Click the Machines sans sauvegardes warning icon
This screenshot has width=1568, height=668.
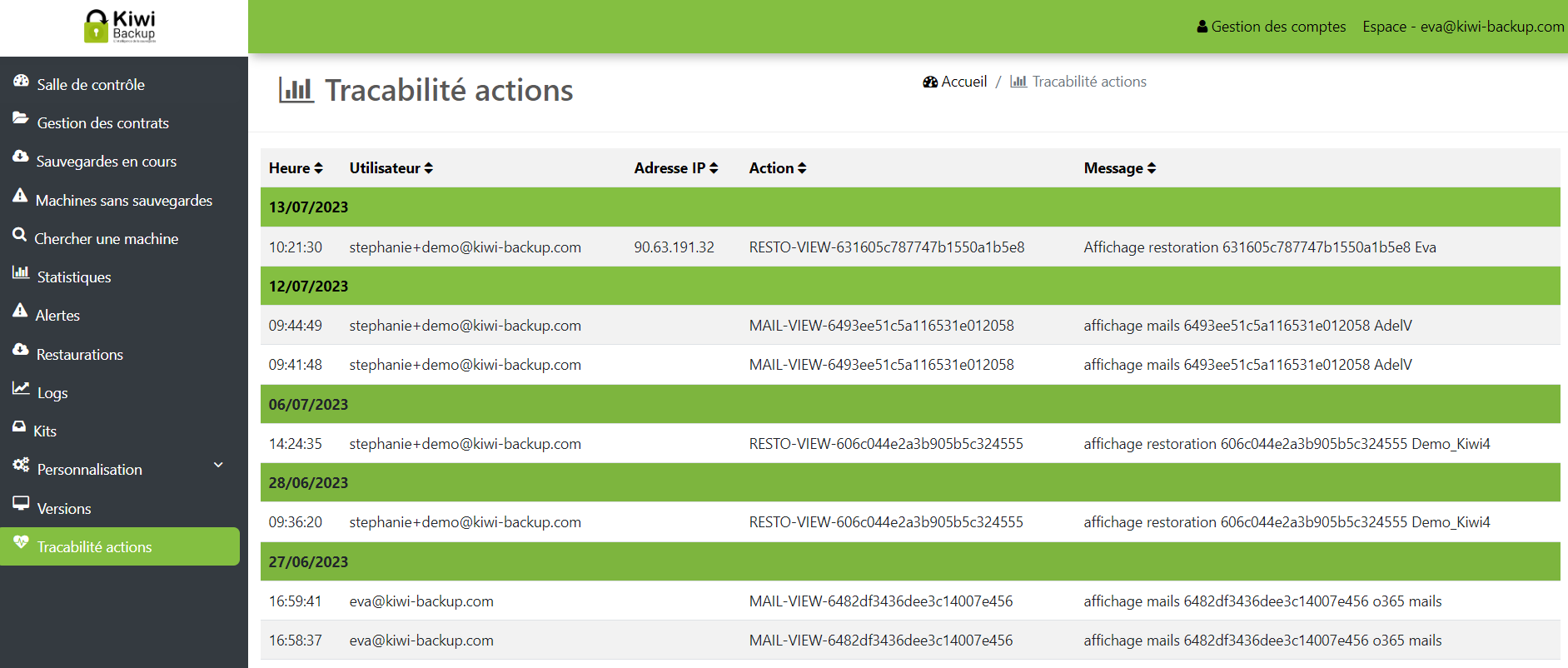point(20,197)
